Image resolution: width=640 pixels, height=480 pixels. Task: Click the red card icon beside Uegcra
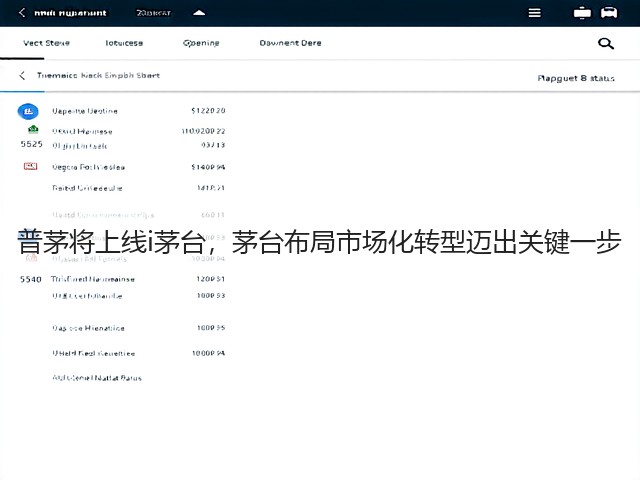[31, 166]
